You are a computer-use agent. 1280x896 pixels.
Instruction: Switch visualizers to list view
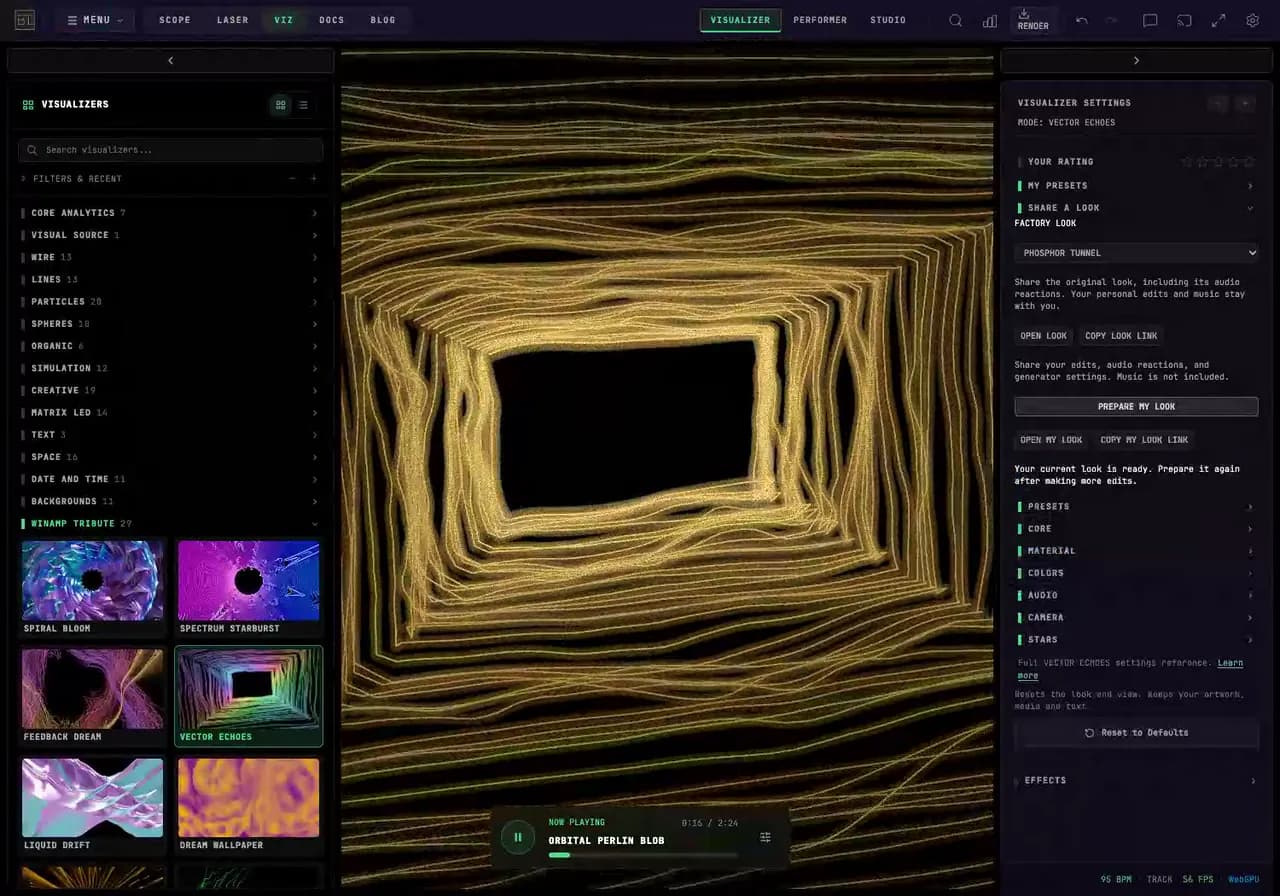coord(303,104)
